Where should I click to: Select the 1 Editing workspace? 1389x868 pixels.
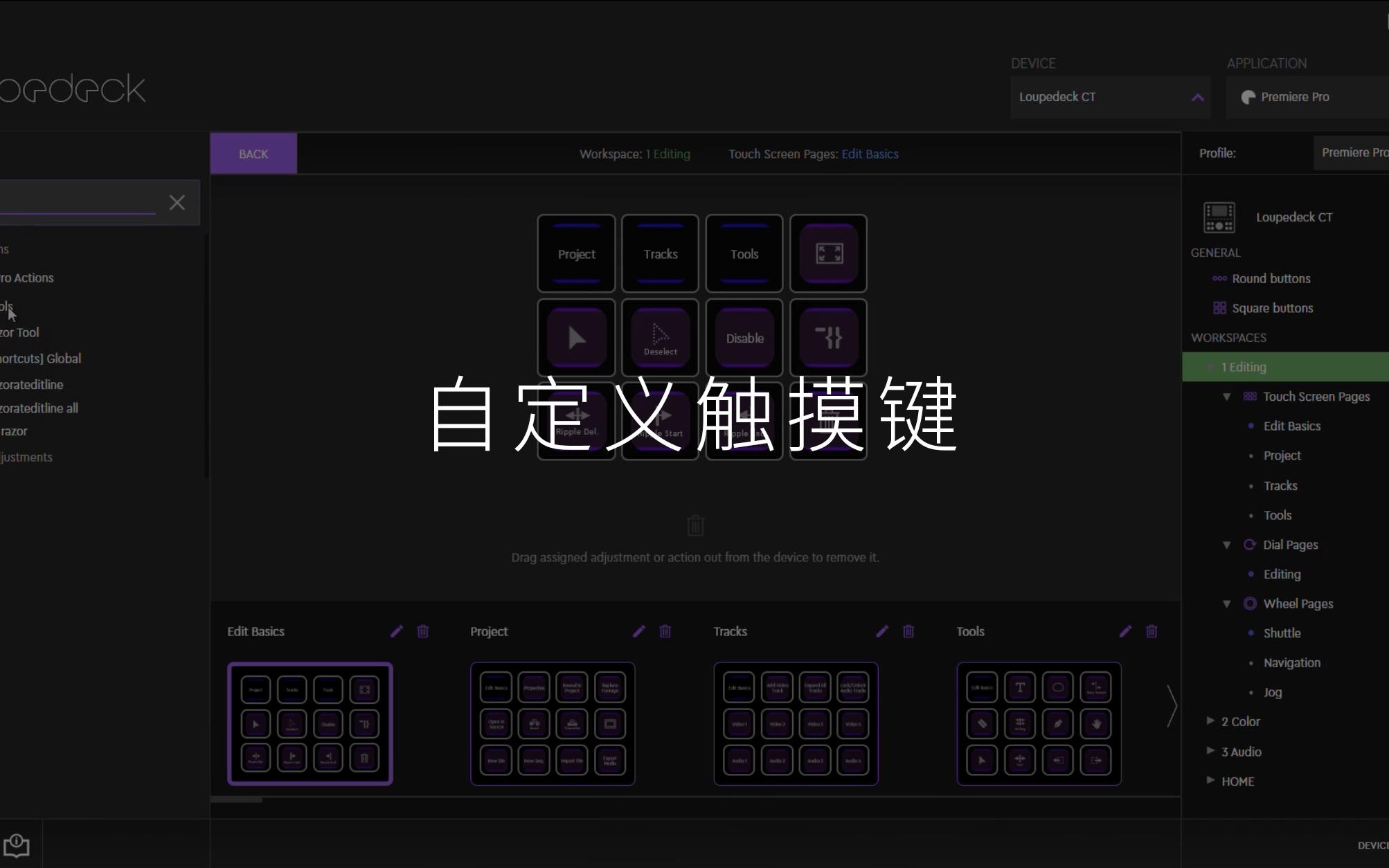1244,367
